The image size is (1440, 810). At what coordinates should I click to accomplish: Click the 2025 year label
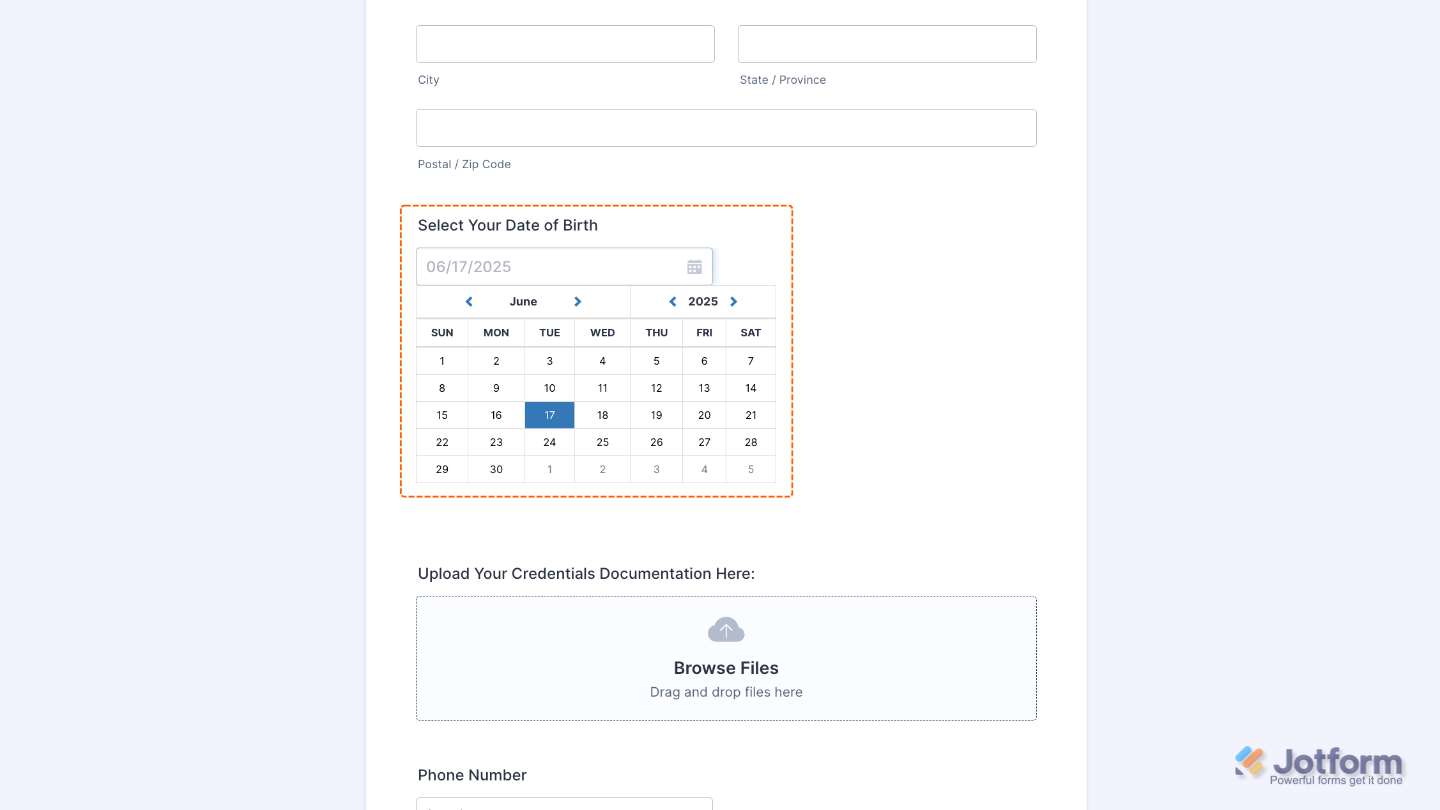[x=702, y=301]
